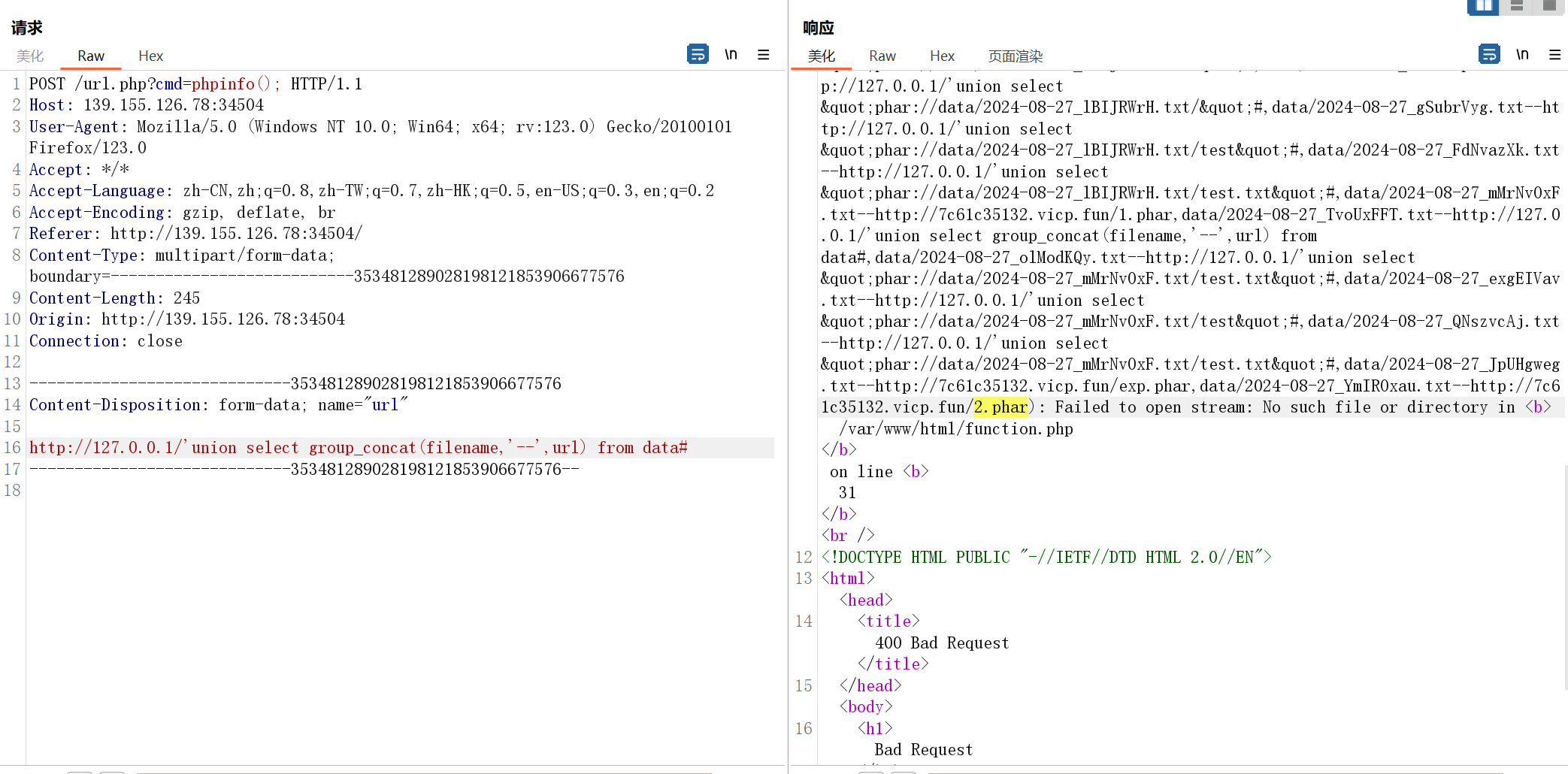This screenshot has width=1568, height=774.
Task: Toggle non-printable characters in the request panel
Action: (x=731, y=54)
